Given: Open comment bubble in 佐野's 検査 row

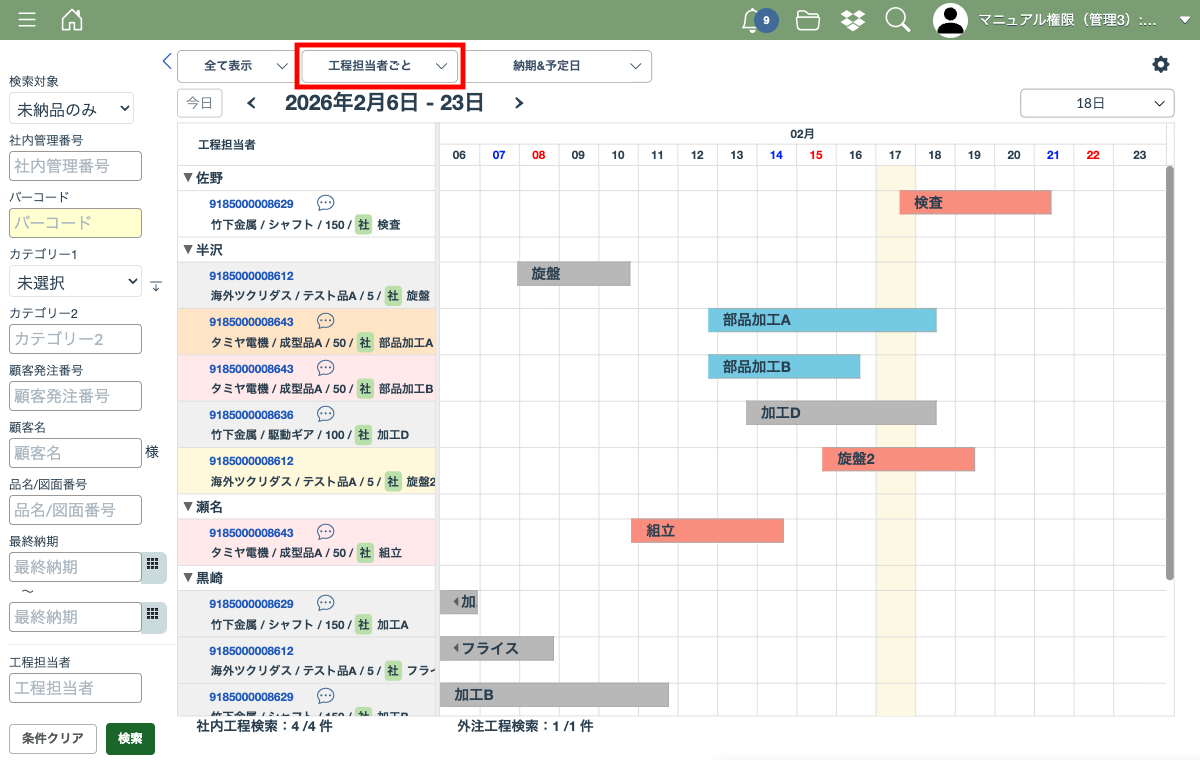Looking at the screenshot, I should point(325,203).
